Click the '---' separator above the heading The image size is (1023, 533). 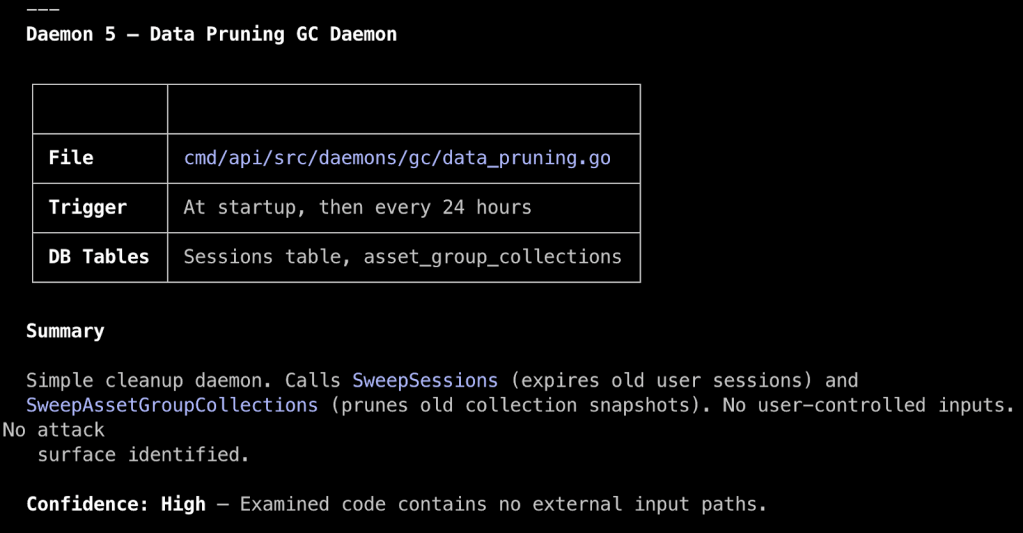pos(42,9)
